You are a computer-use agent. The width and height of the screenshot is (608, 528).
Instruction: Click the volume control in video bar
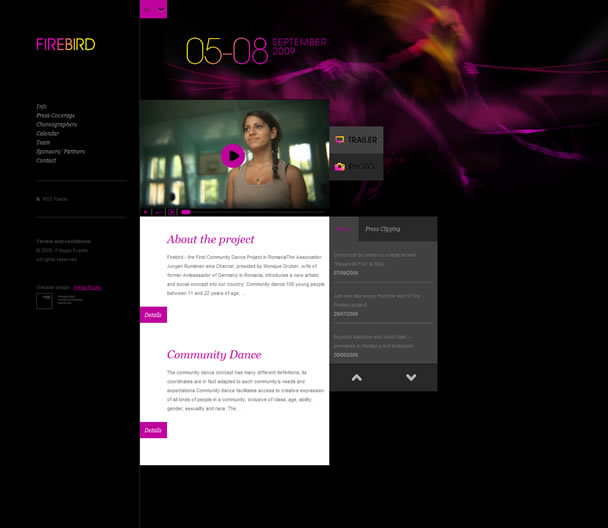[x=158, y=212]
